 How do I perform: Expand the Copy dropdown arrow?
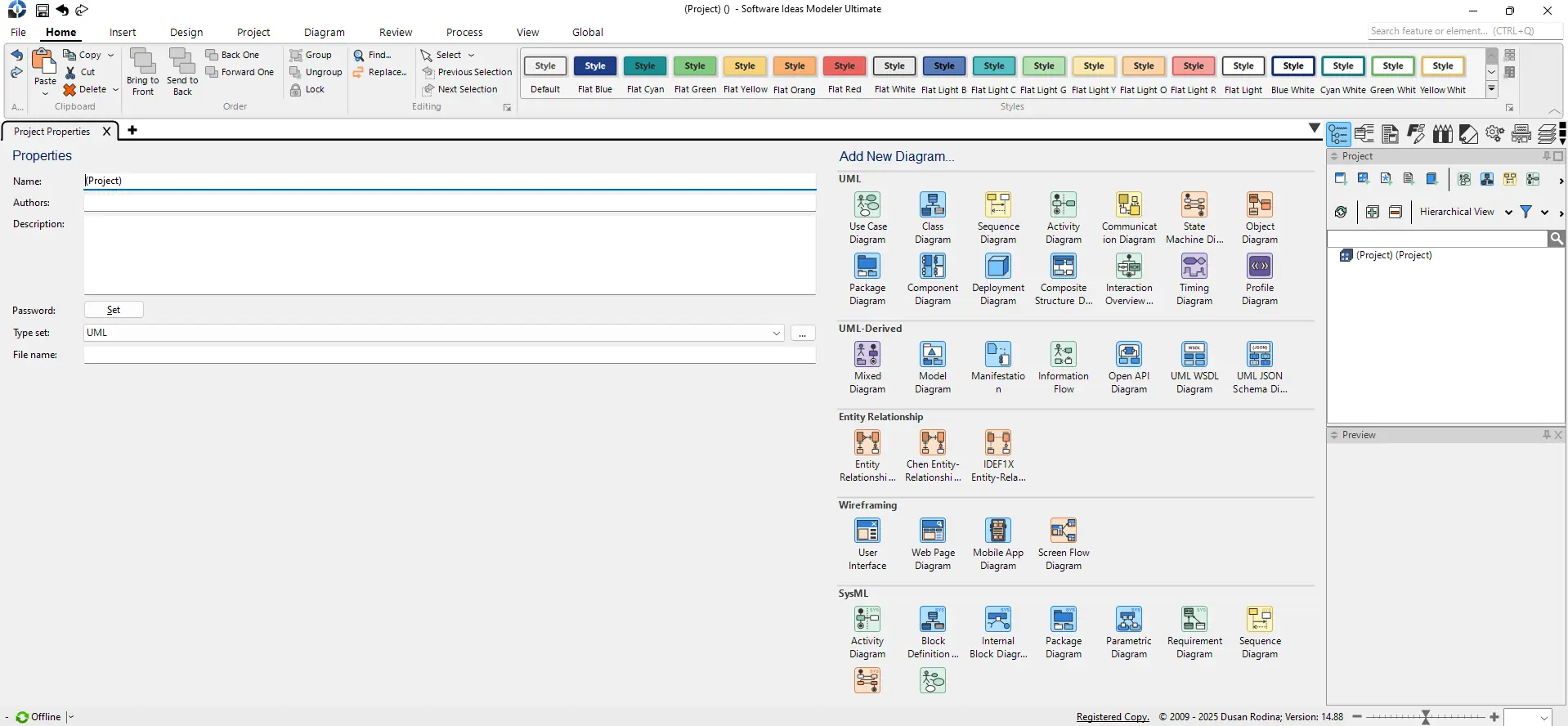click(x=110, y=55)
